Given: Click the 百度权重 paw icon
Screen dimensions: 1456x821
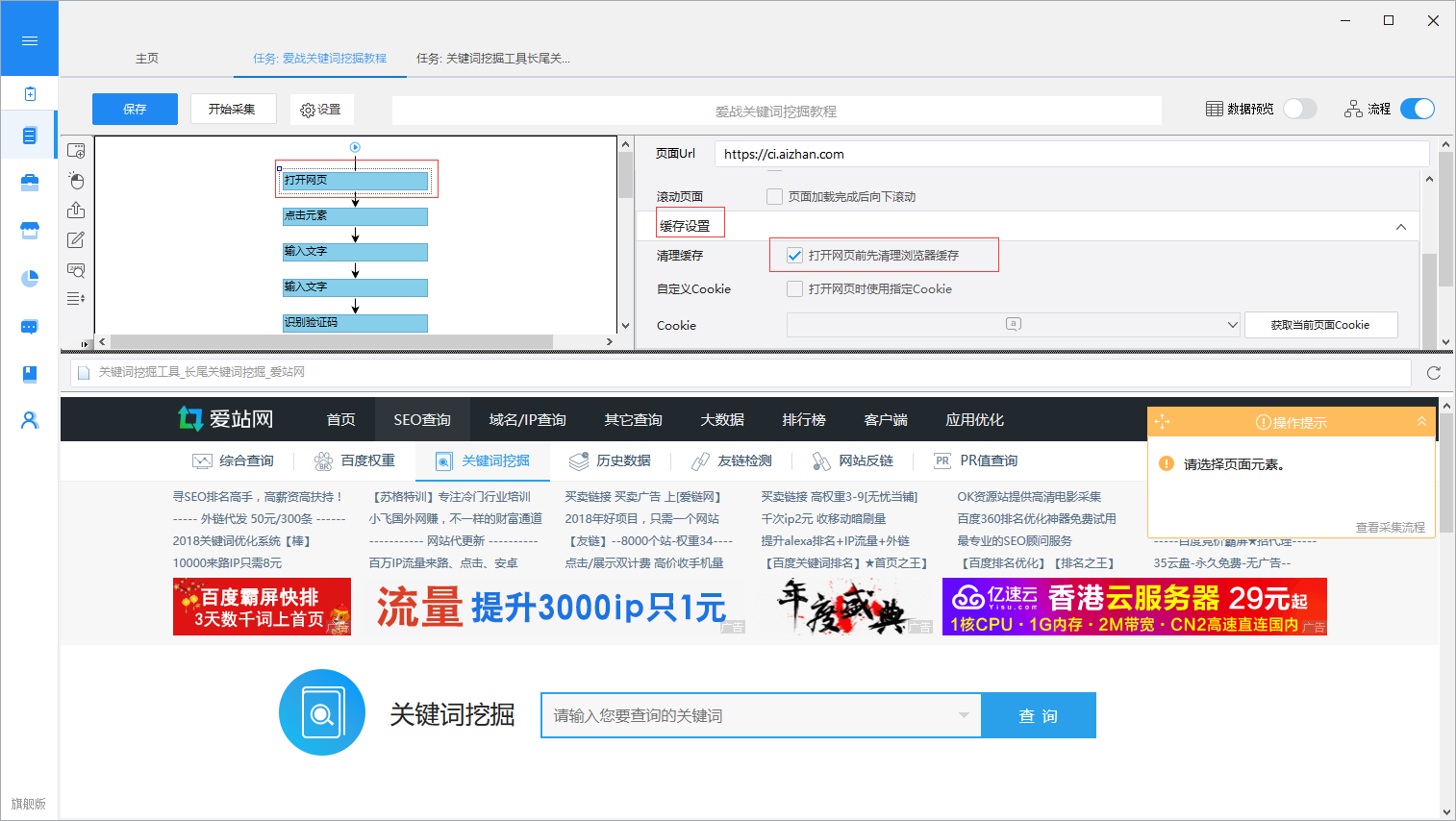Looking at the screenshot, I should tap(323, 461).
